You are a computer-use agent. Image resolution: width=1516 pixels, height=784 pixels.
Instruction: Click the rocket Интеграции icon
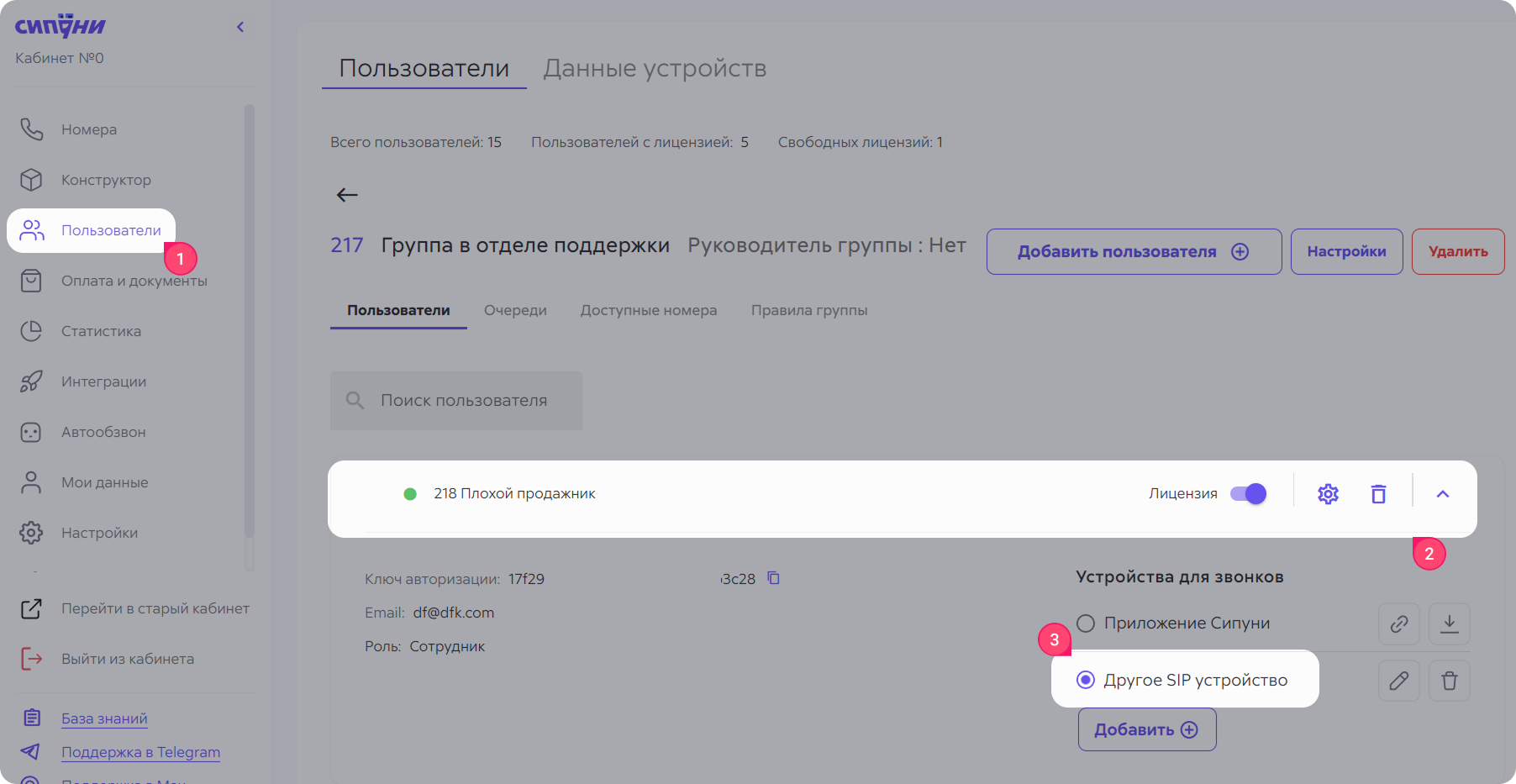pos(31,381)
